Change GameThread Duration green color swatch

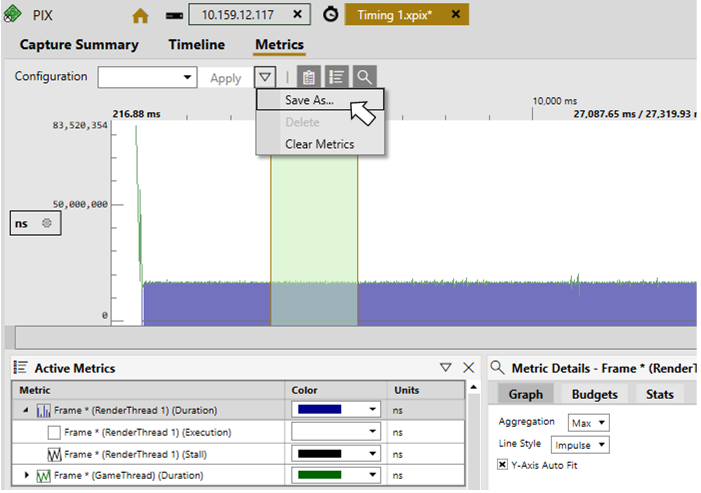[336, 475]
